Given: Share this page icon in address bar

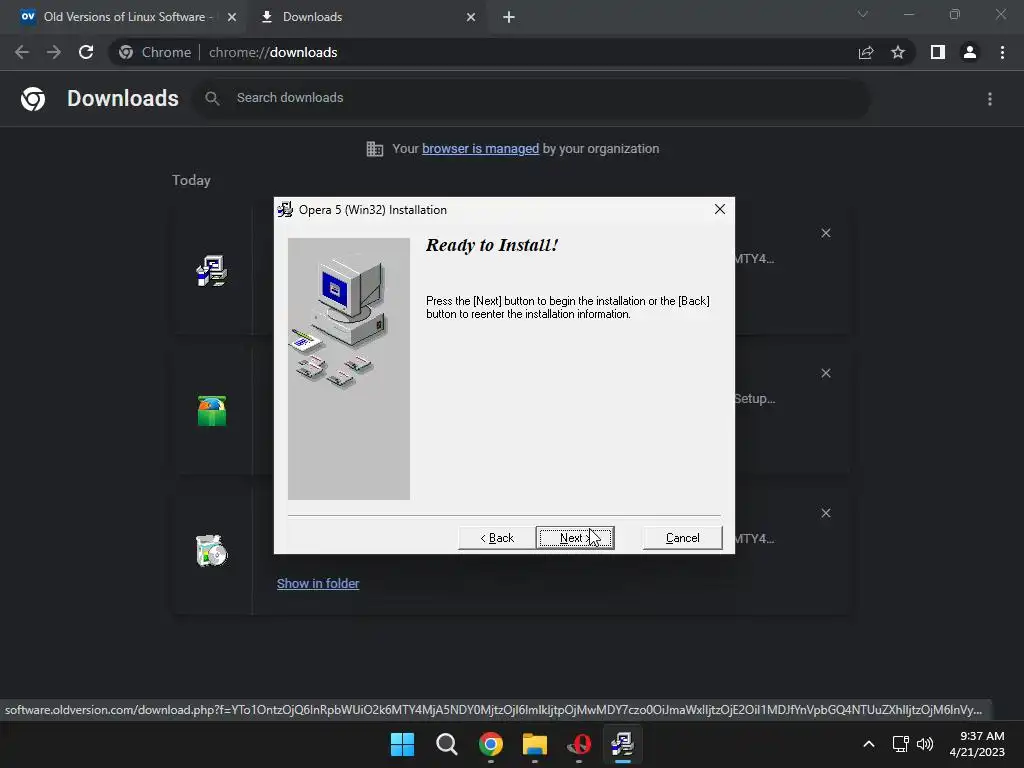Looking at the screenshot, I should click(866, 52).
